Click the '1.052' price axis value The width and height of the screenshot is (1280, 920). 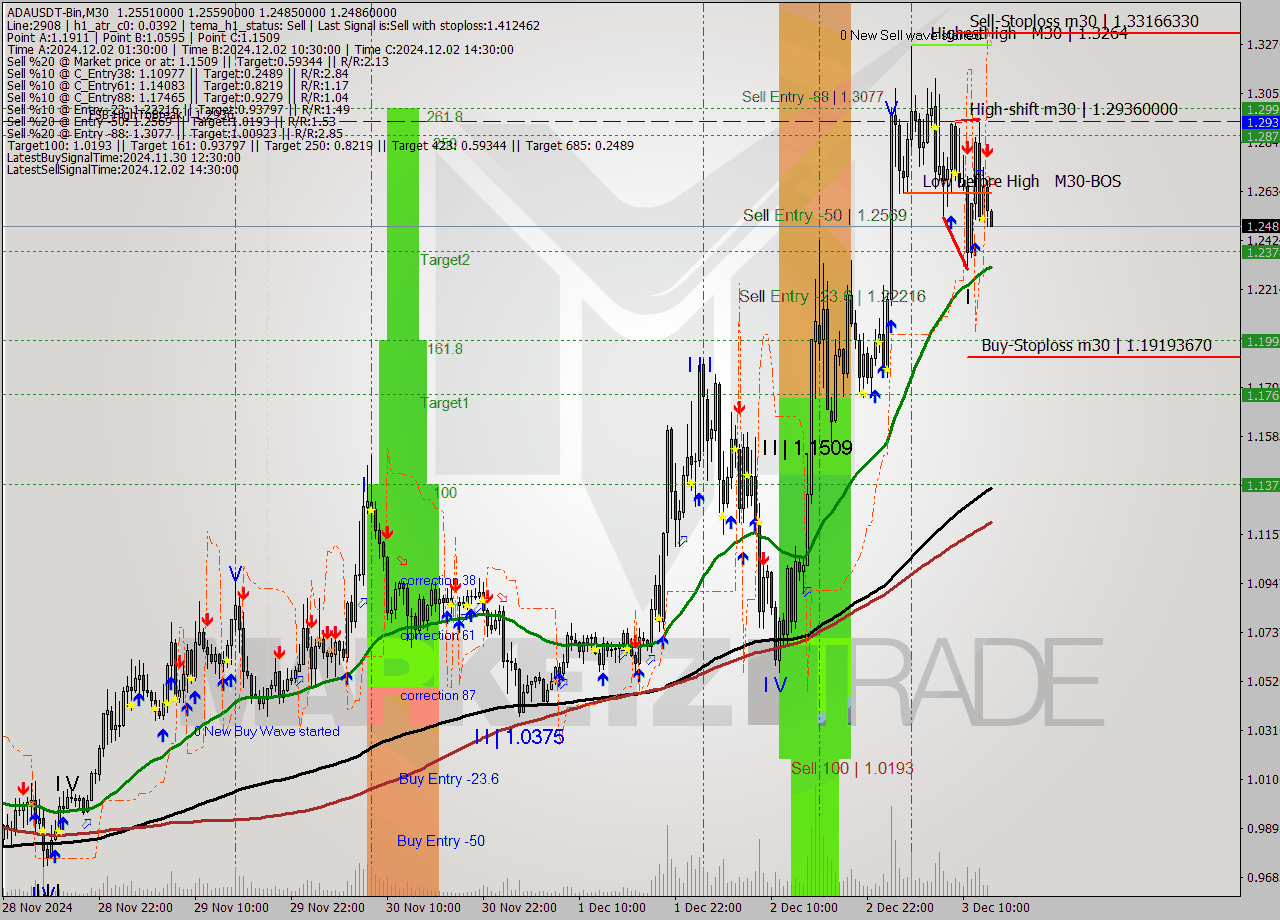click(1262, 681)
